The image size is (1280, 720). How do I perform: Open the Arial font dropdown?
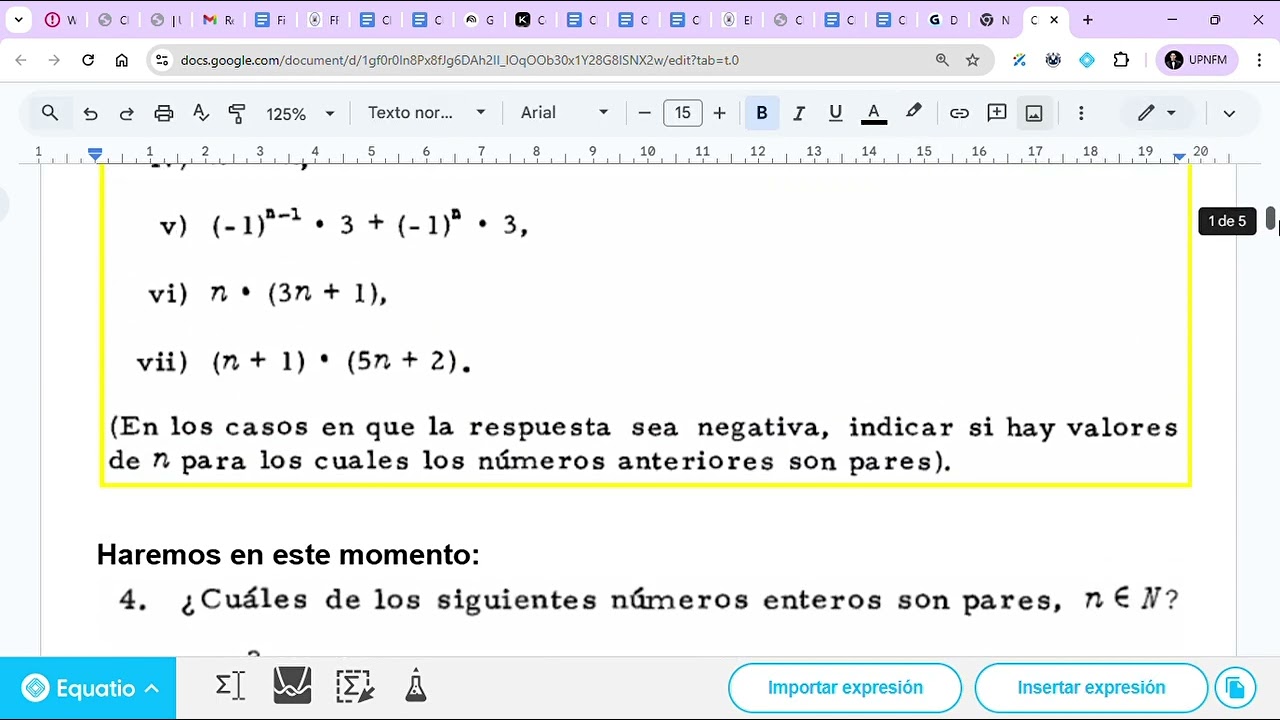tap(564, 113)
